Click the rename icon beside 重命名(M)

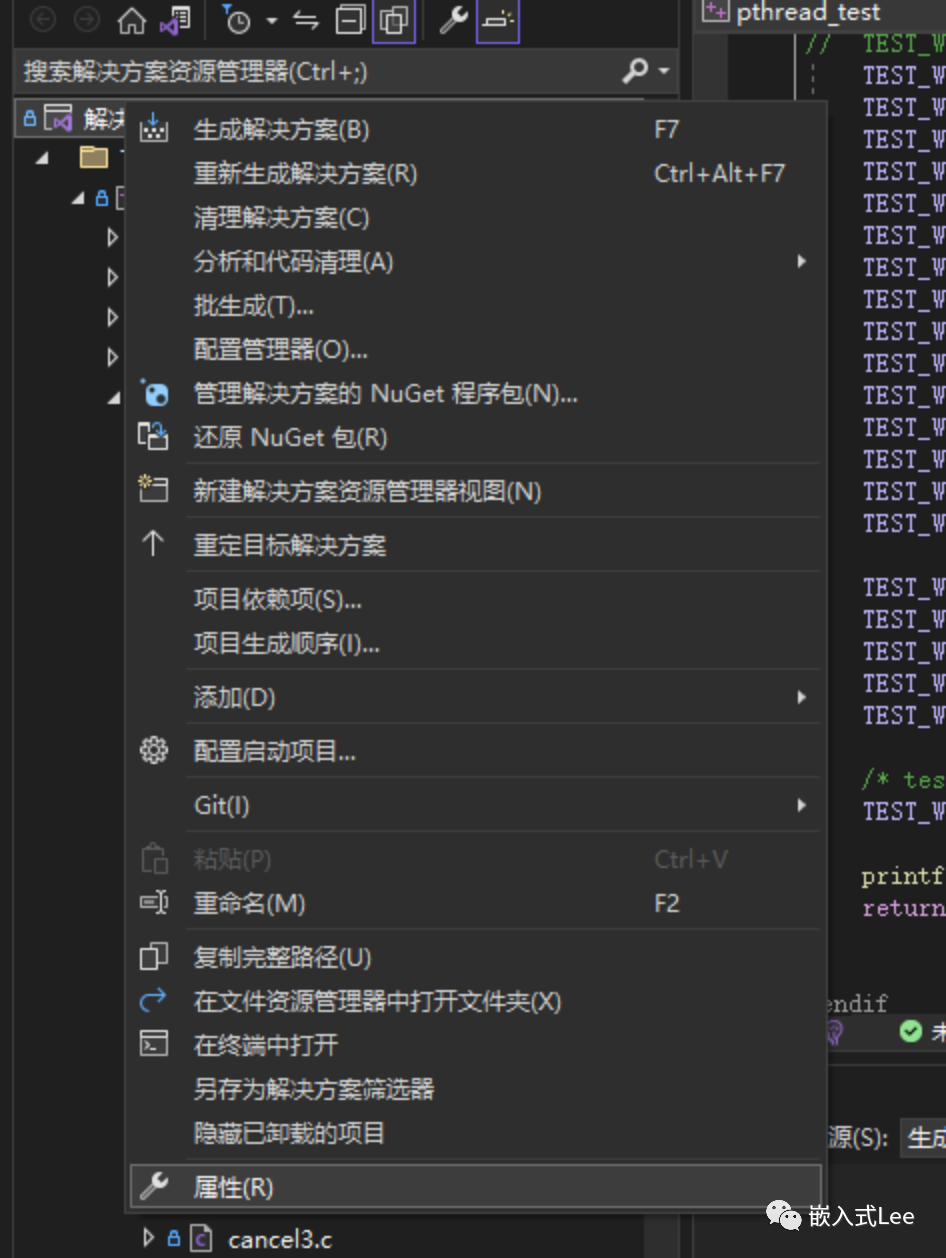click(153, 903)
